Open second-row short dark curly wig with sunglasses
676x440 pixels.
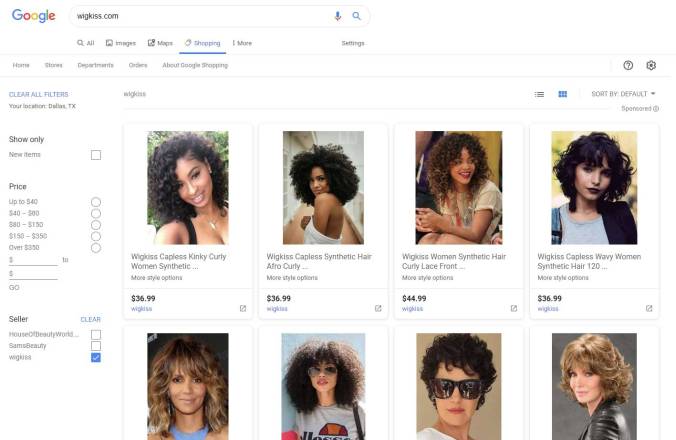click(x=459, y=386)
